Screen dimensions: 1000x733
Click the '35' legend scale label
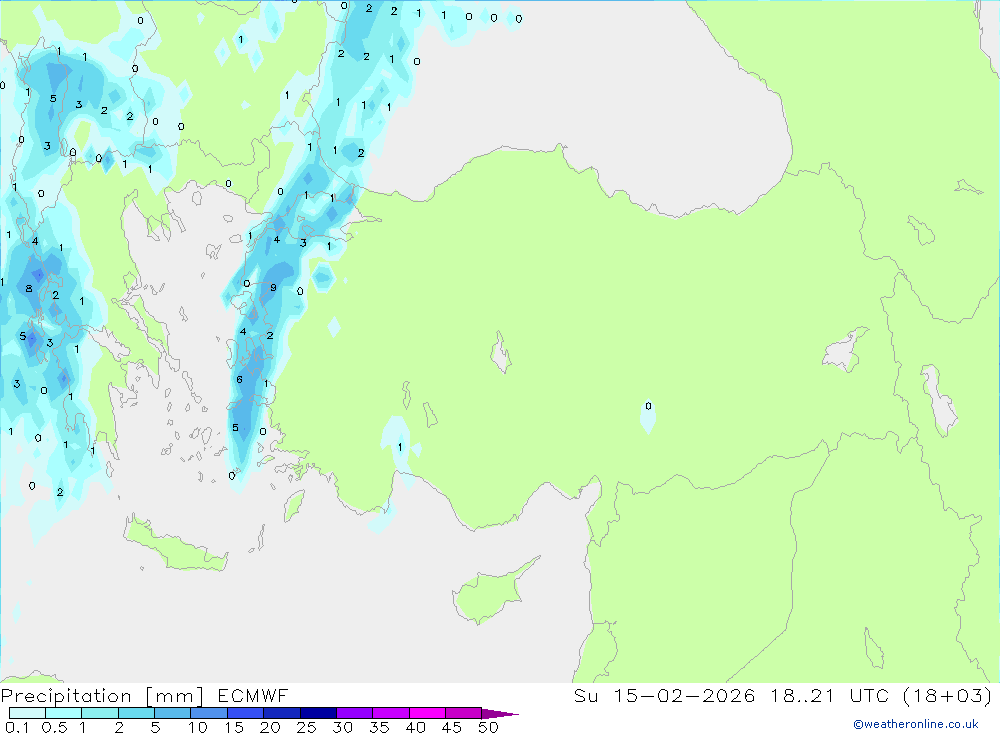[x=379, y=727]
